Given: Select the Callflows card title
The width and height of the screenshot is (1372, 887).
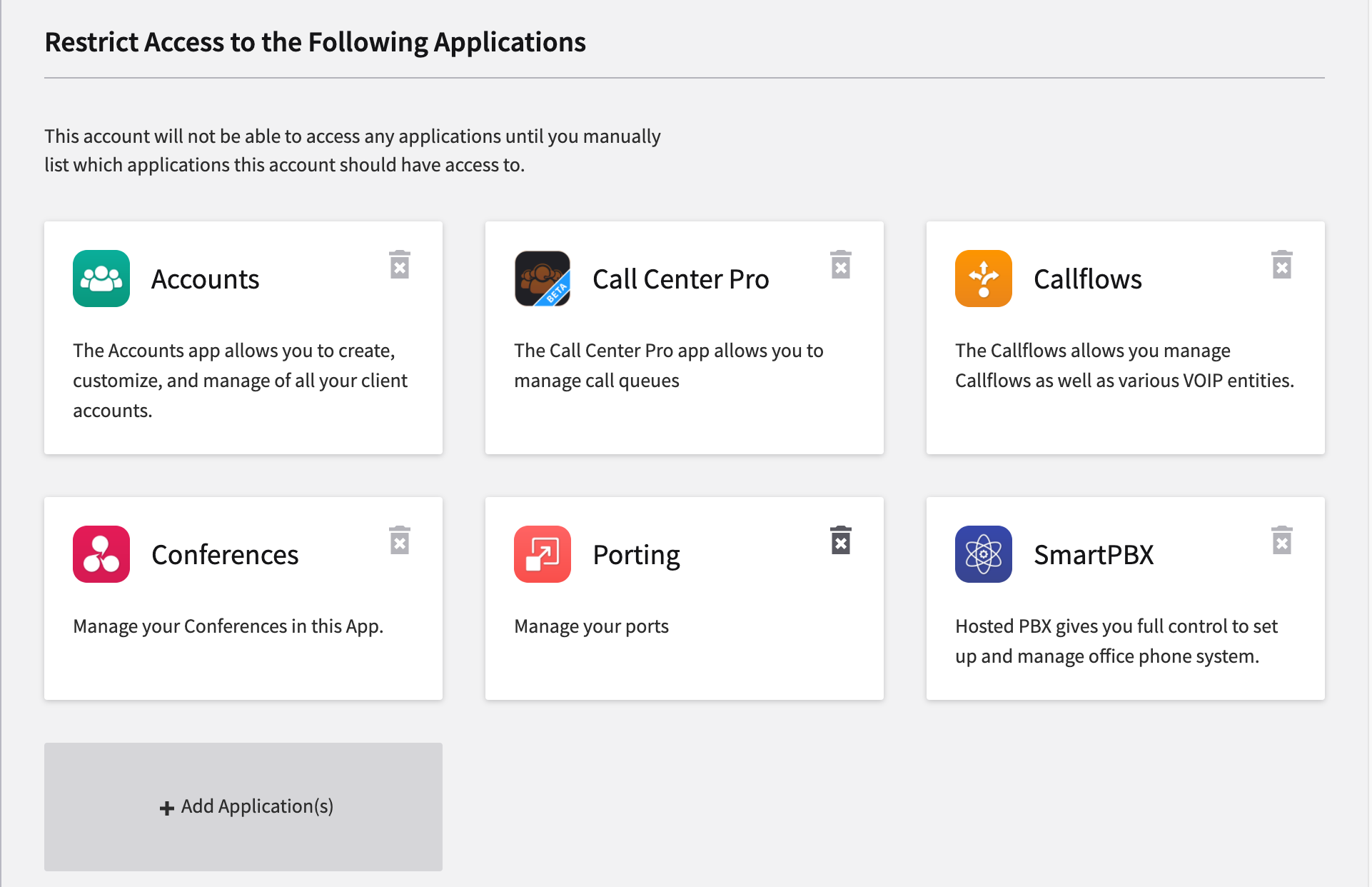Looking at the screenshot, I should coord(1088,279).
